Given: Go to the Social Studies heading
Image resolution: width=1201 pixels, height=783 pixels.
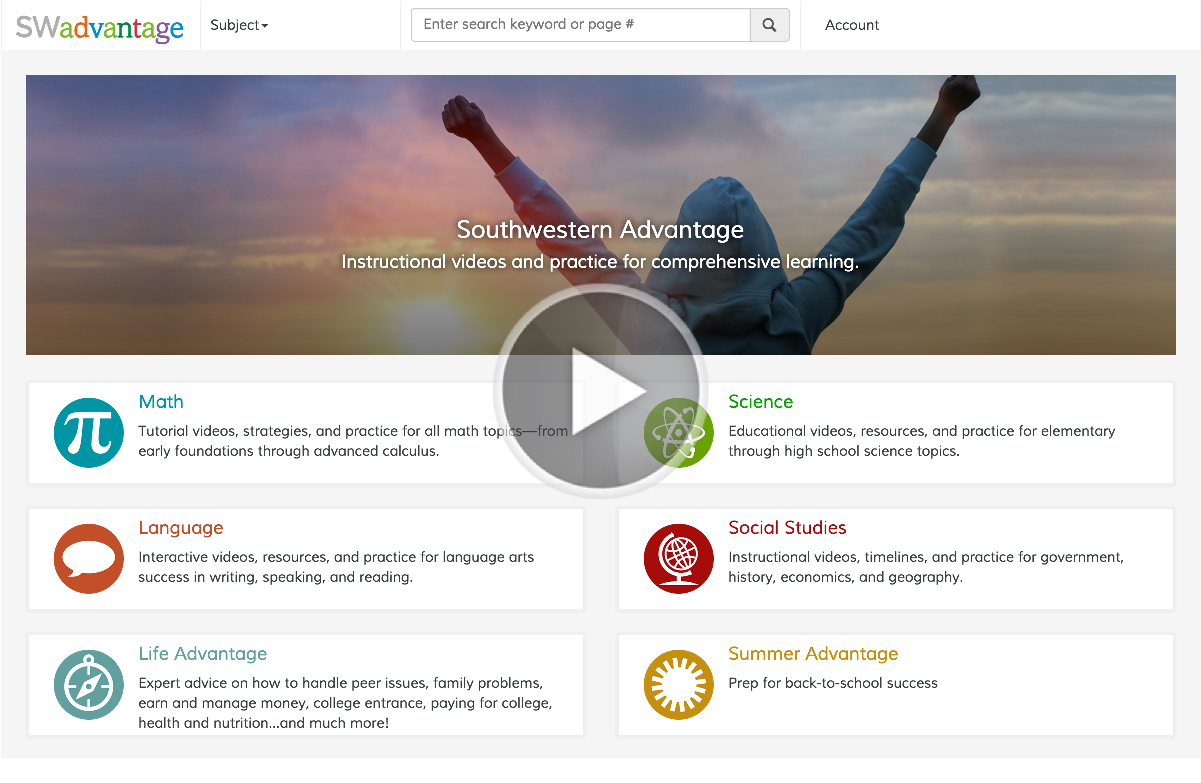Looking at the screenshot, I should tap(787, 528).
